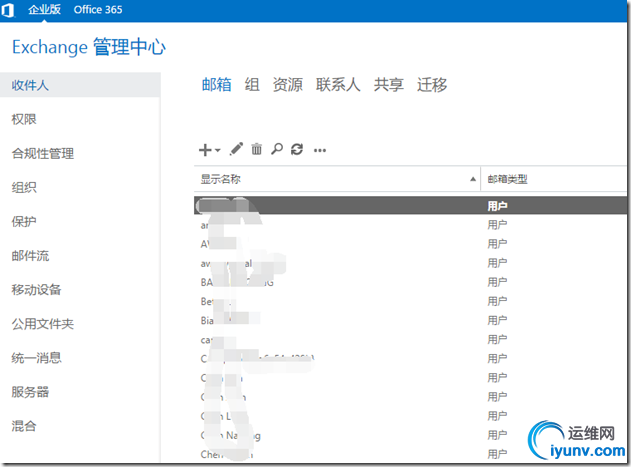Click the 企业版 link in header
Image resolution: width=631 pixels, height=467 pixels.
44,10
